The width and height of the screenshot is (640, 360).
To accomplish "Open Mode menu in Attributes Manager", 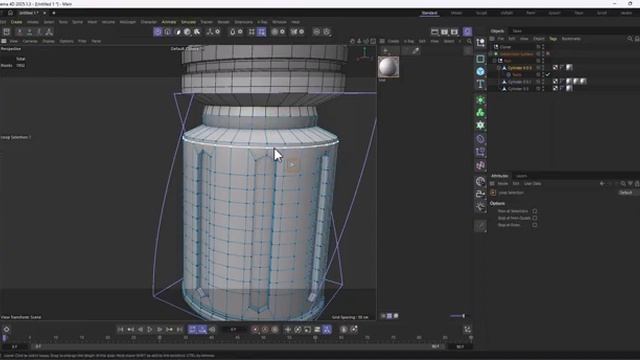I will tap(502, 184).
